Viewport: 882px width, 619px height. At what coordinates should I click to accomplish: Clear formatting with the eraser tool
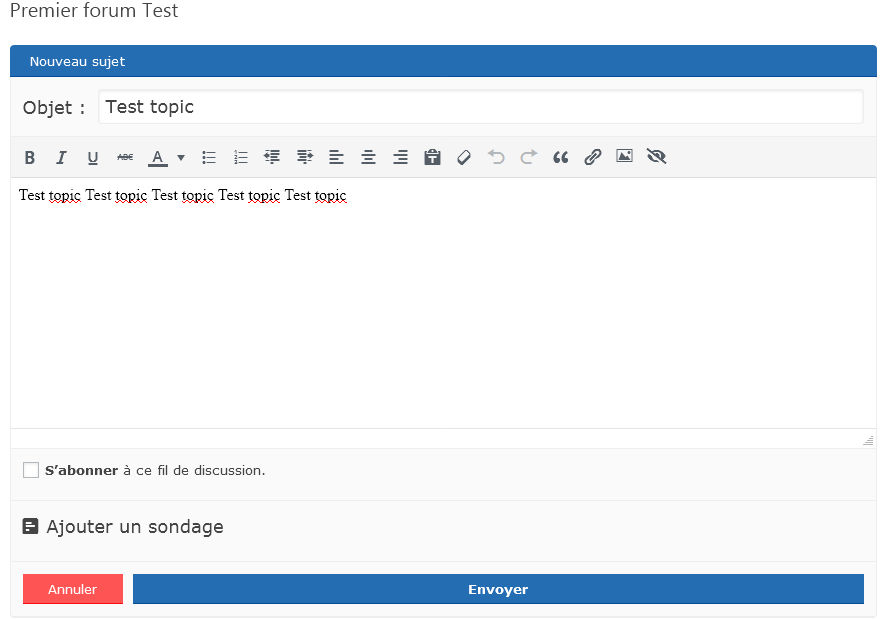463,157
